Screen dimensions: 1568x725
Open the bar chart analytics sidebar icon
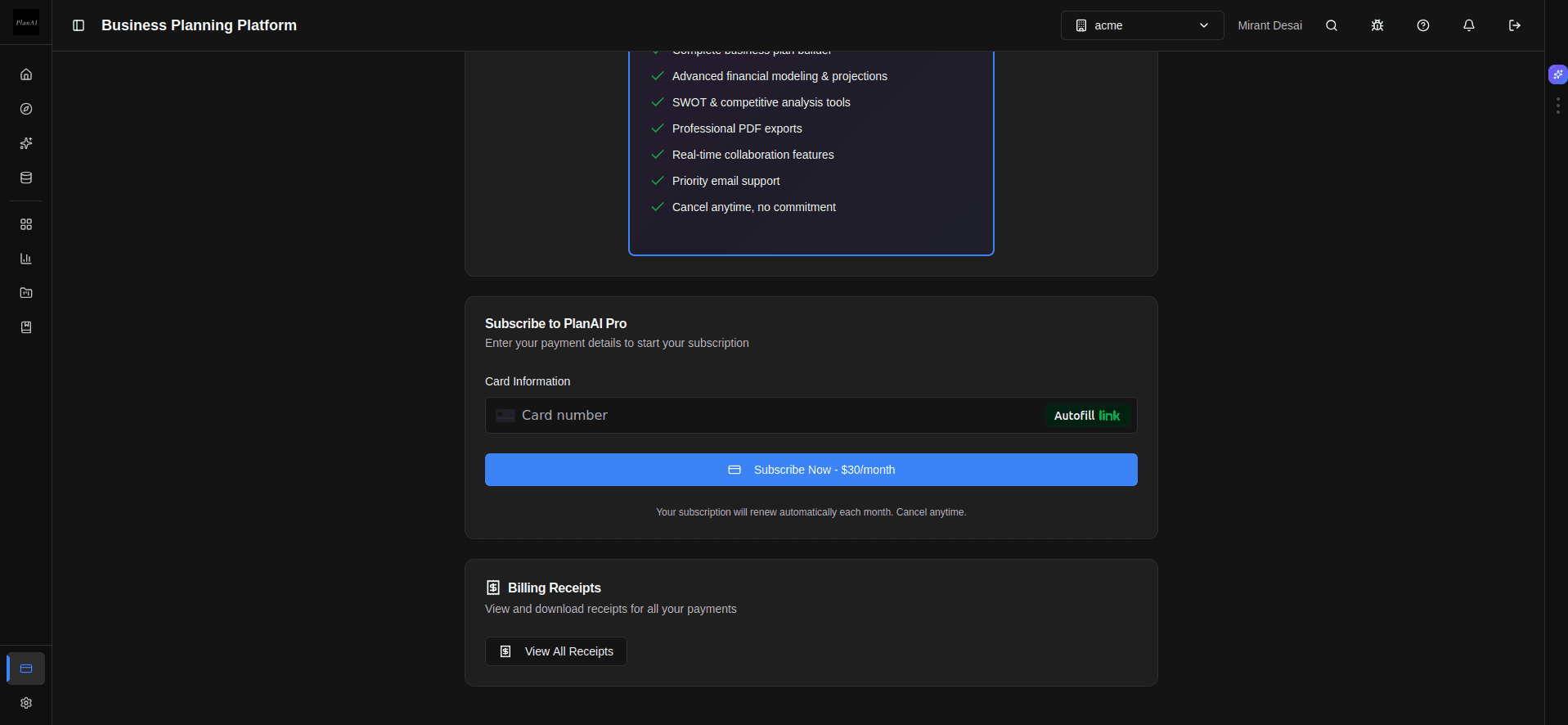tap(26, 259)
